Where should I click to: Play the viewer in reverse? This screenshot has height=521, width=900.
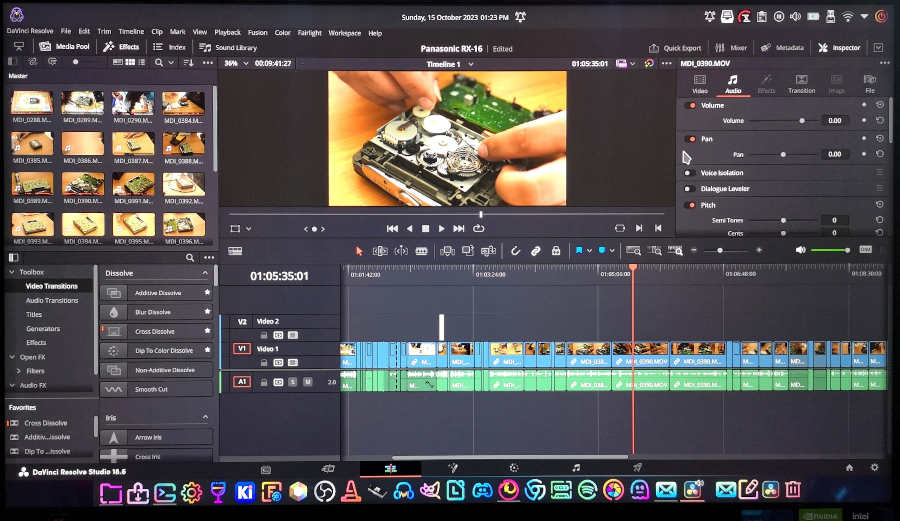click(x=409, y=228)
